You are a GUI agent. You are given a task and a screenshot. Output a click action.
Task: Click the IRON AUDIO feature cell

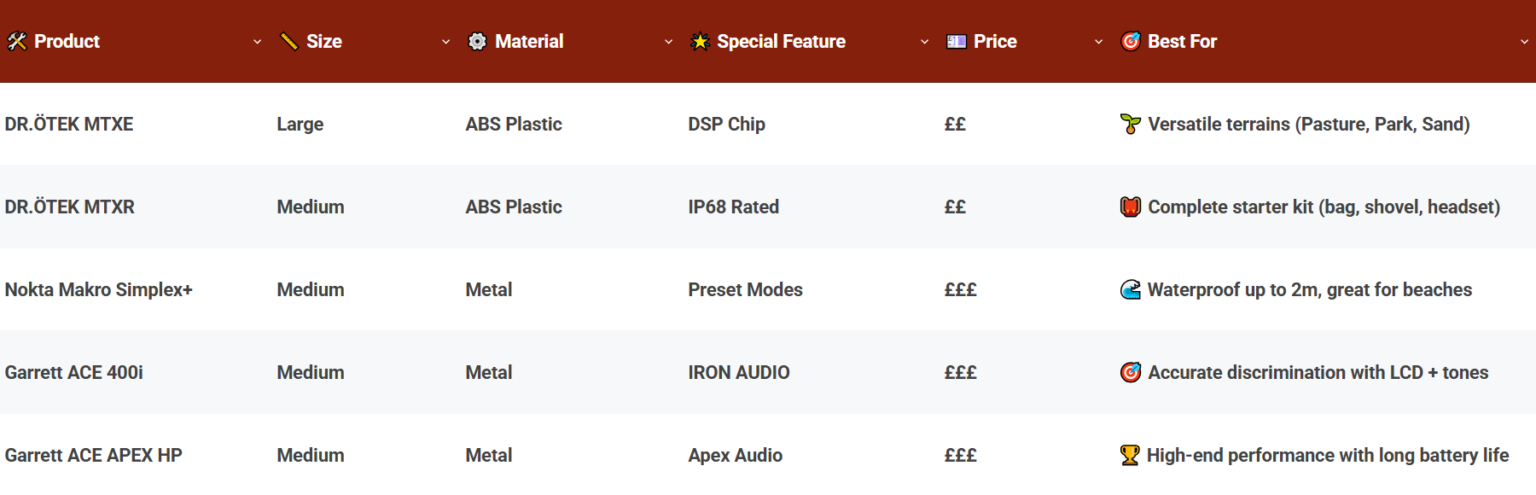tap(739, 373)
